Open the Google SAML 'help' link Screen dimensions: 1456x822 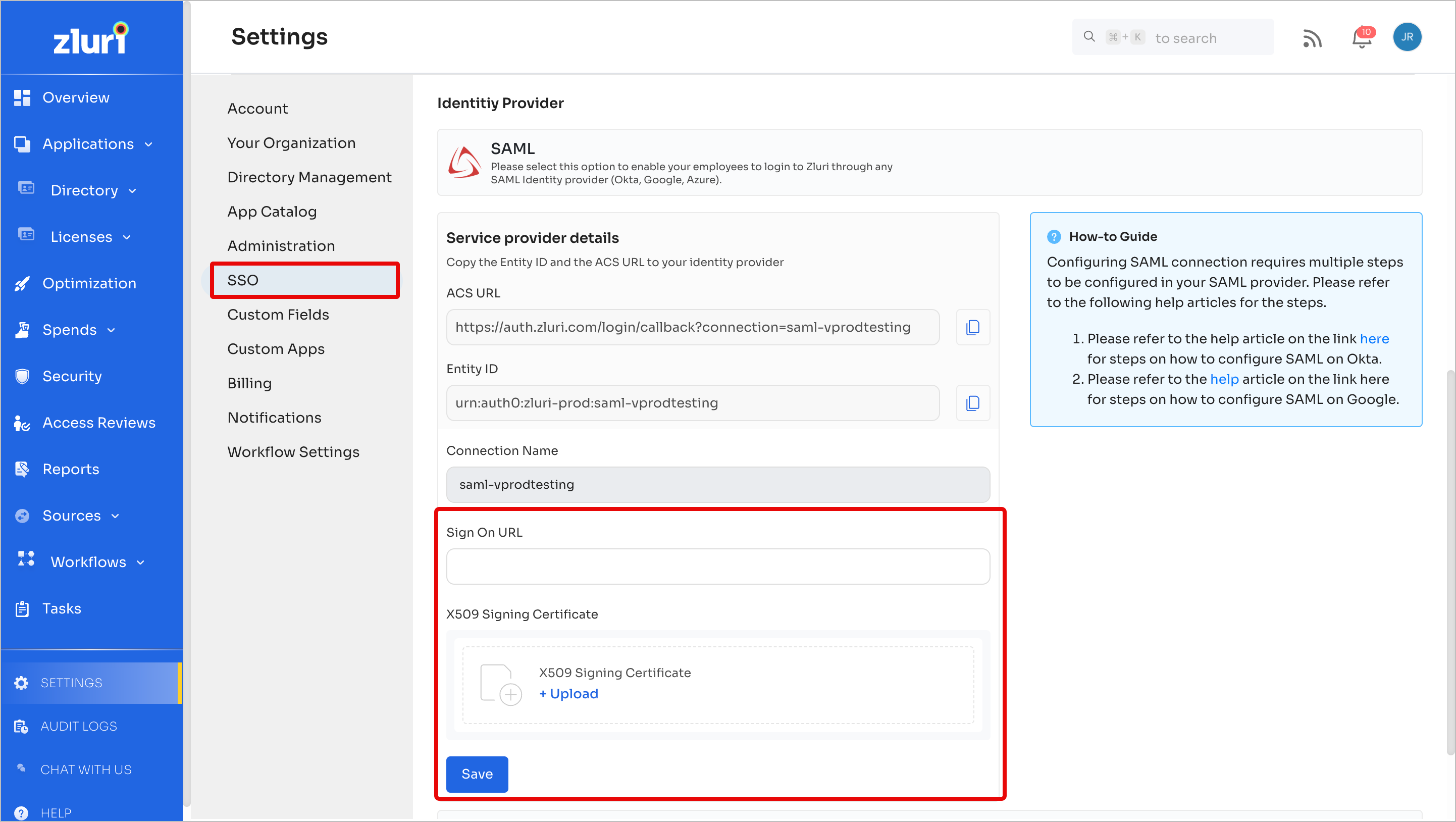tap(1224, 379)
